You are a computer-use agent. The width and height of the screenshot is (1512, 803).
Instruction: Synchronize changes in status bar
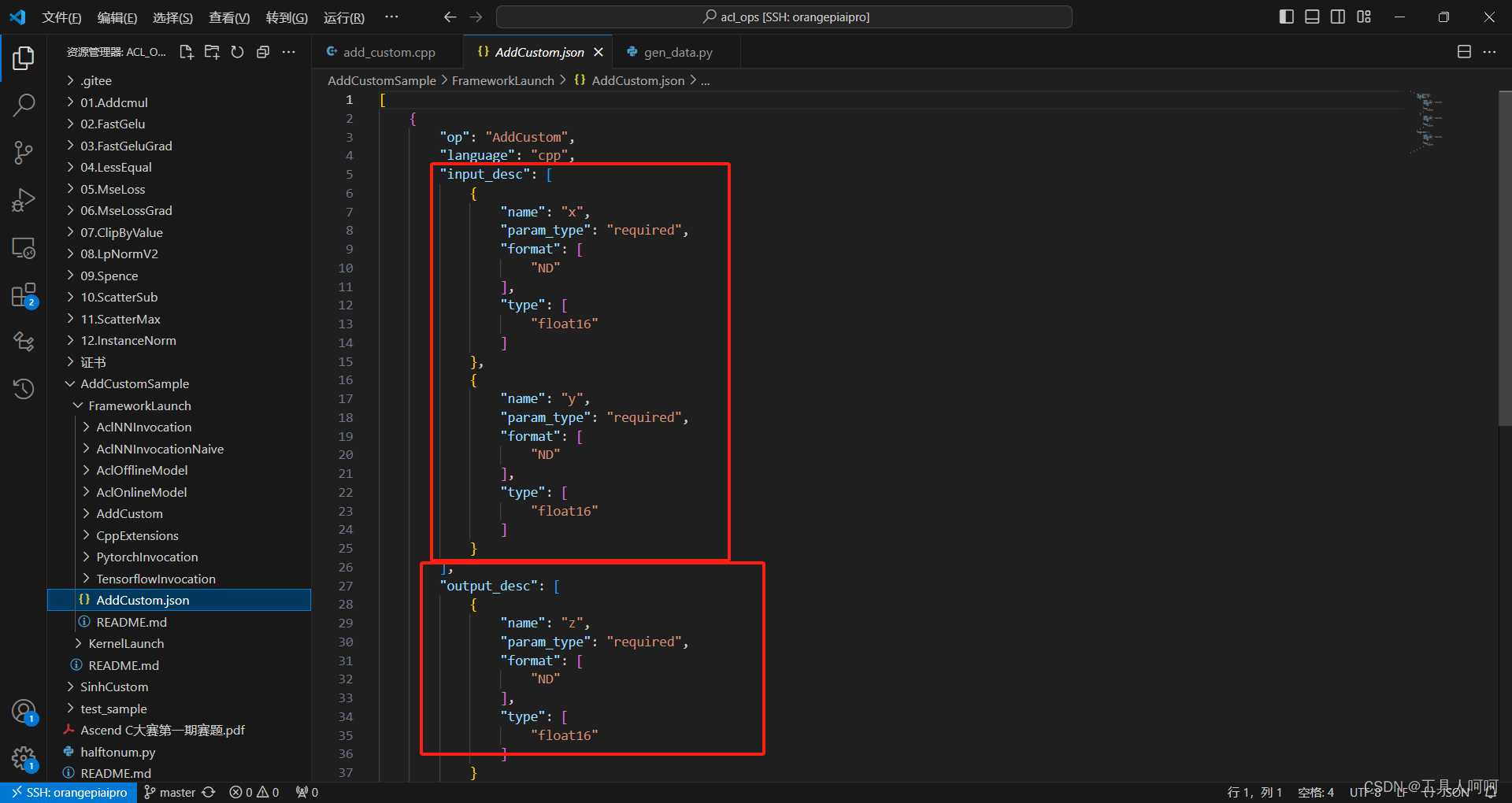(209, 792)
